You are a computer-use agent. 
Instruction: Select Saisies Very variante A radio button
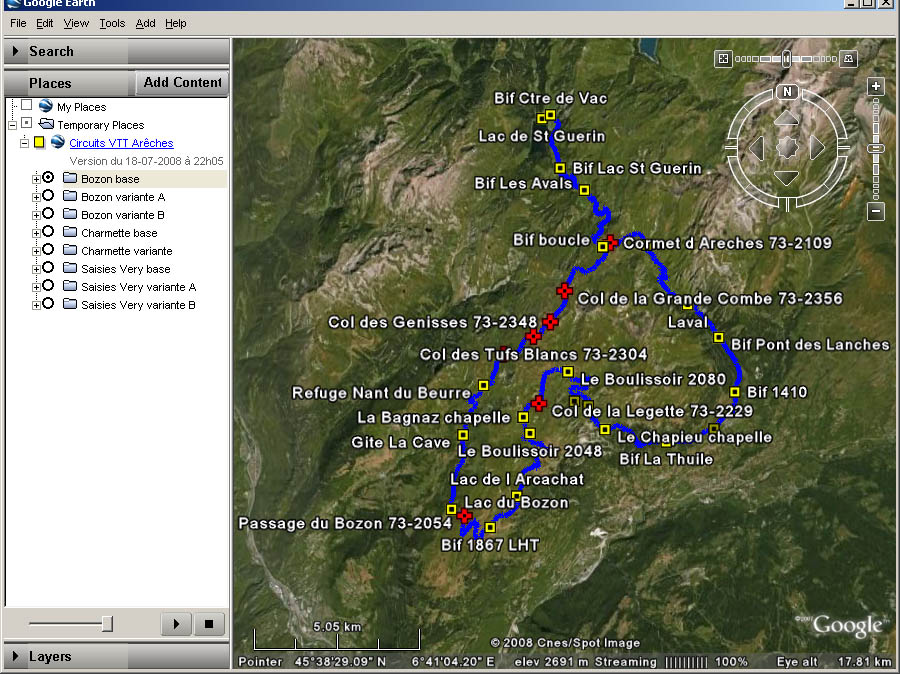click(48, 285)
